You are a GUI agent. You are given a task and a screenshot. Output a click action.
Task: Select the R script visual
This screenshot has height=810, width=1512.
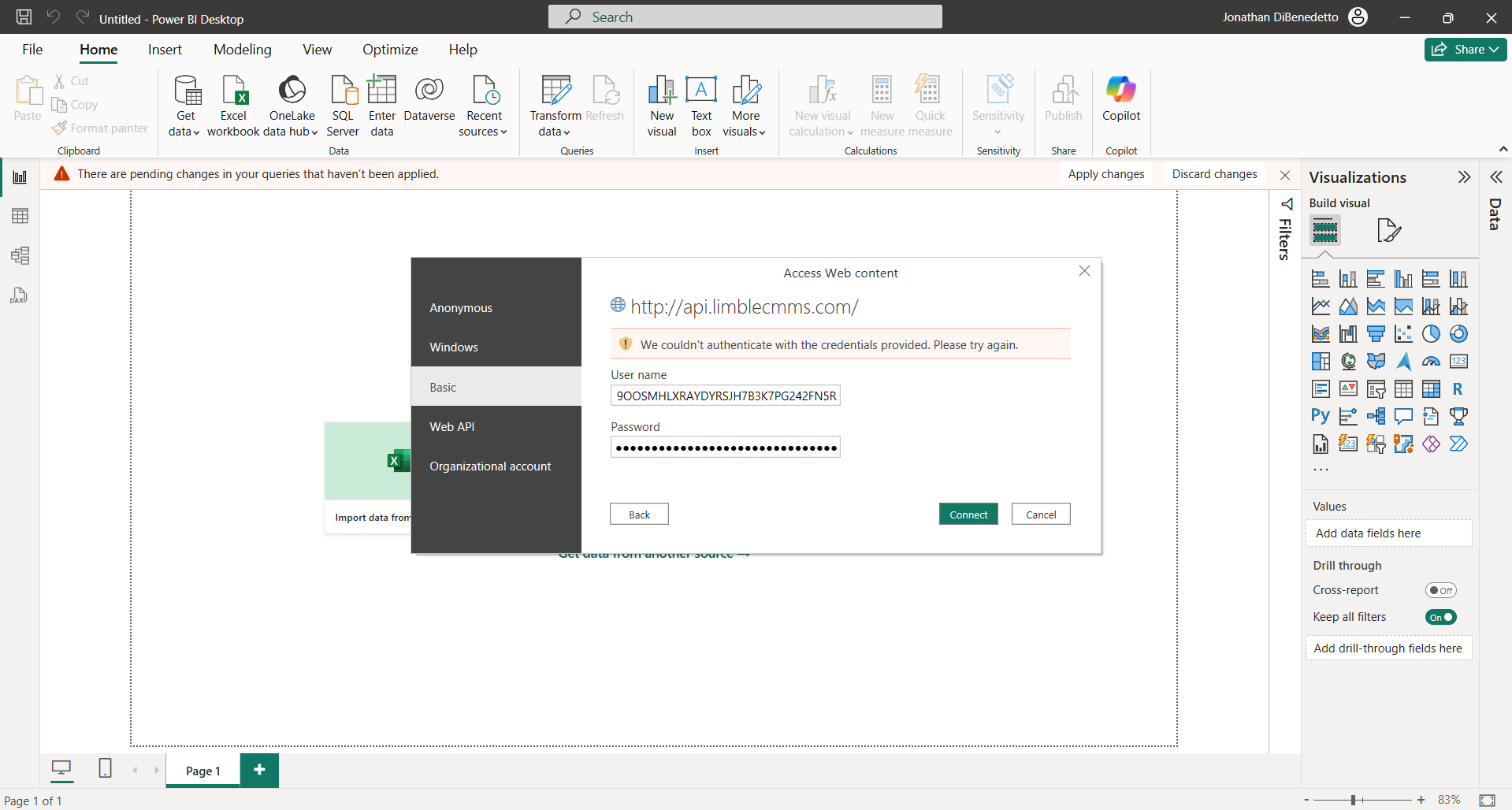coord(1458,389)
